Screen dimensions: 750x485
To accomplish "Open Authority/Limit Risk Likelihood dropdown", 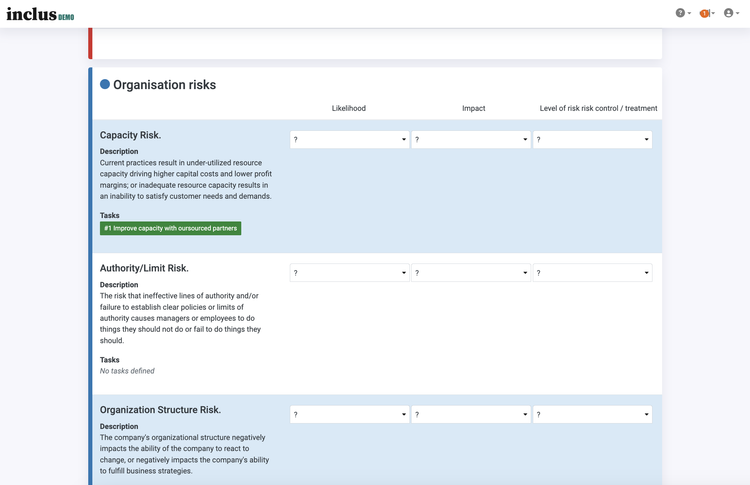I will tap(350, 273).
